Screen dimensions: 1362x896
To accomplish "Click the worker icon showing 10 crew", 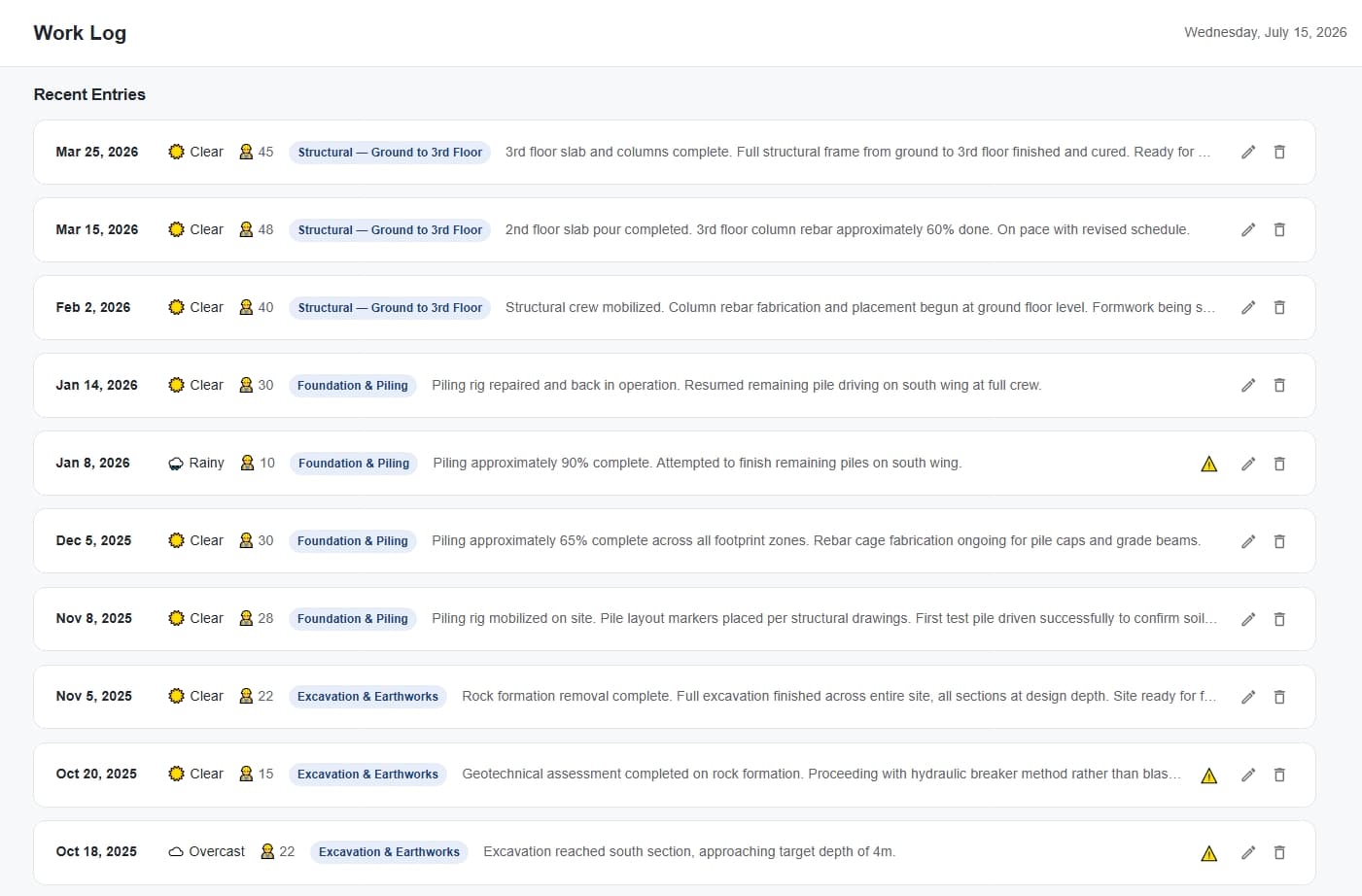I will click(247, 463).
